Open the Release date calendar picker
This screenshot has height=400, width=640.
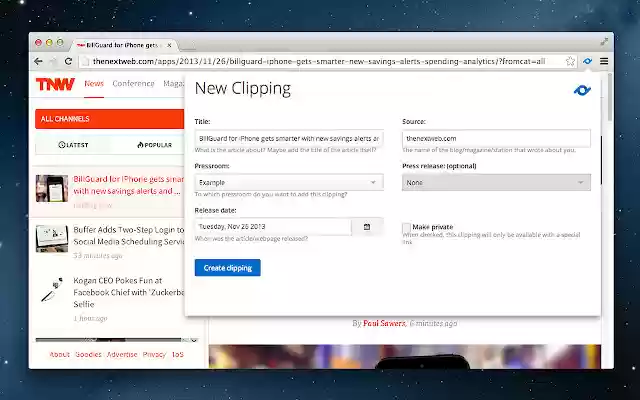(x=367, y=227)
